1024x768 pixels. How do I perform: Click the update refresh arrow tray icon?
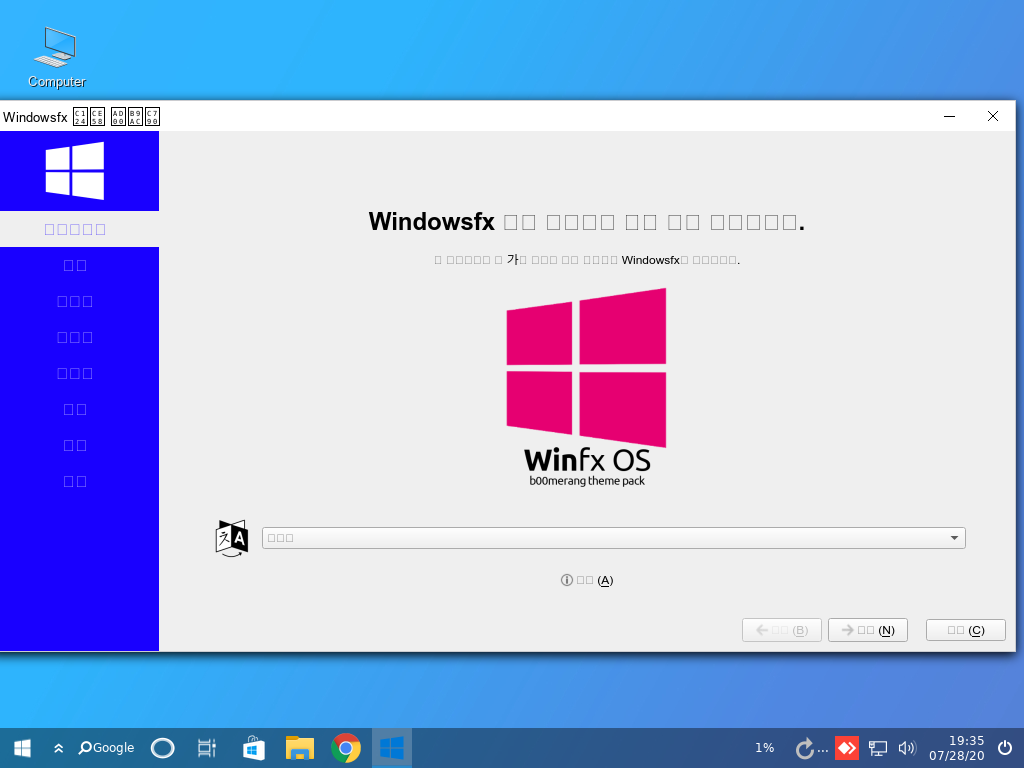805,748
